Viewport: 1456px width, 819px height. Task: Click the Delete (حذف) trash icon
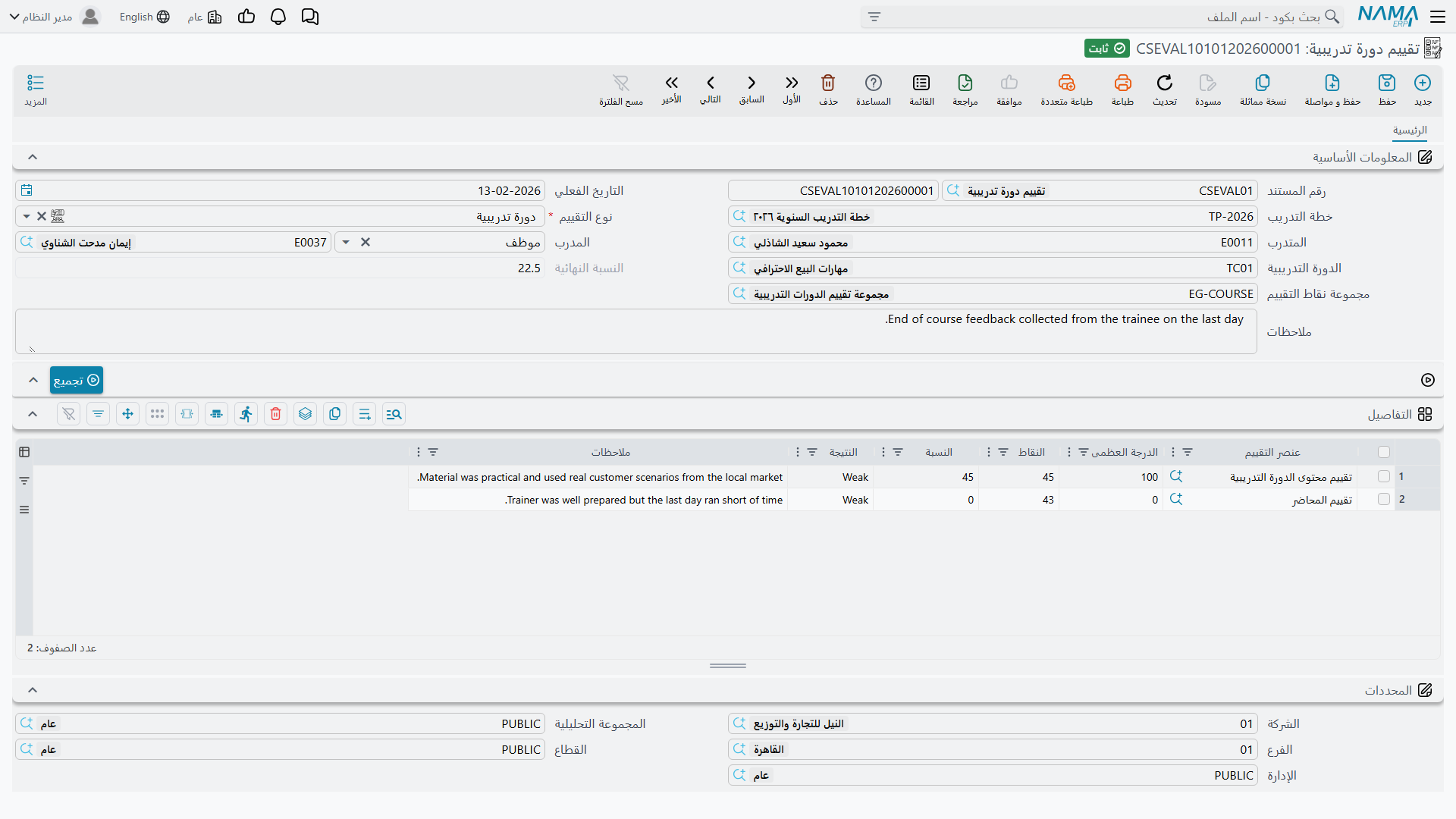click(828, 83)
